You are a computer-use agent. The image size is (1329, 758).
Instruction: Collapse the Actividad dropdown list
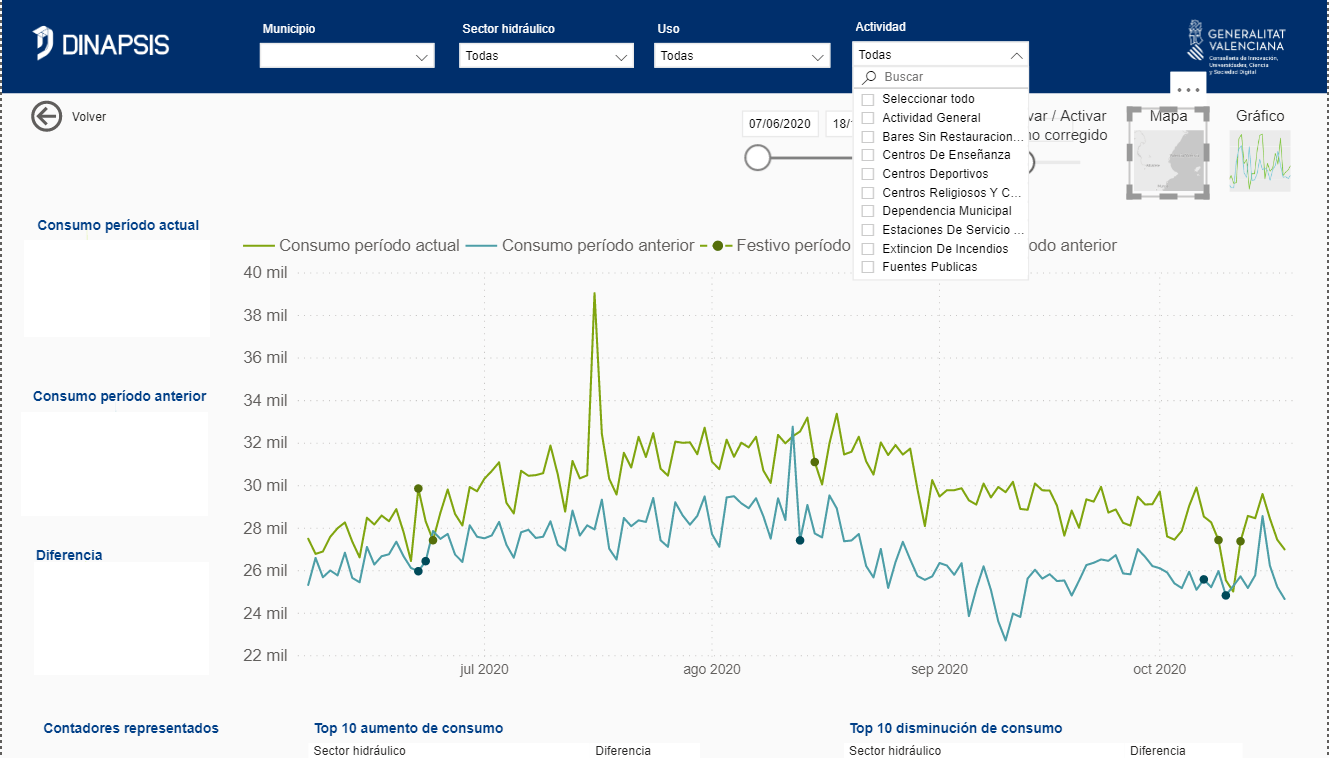tap(1016, 56)
